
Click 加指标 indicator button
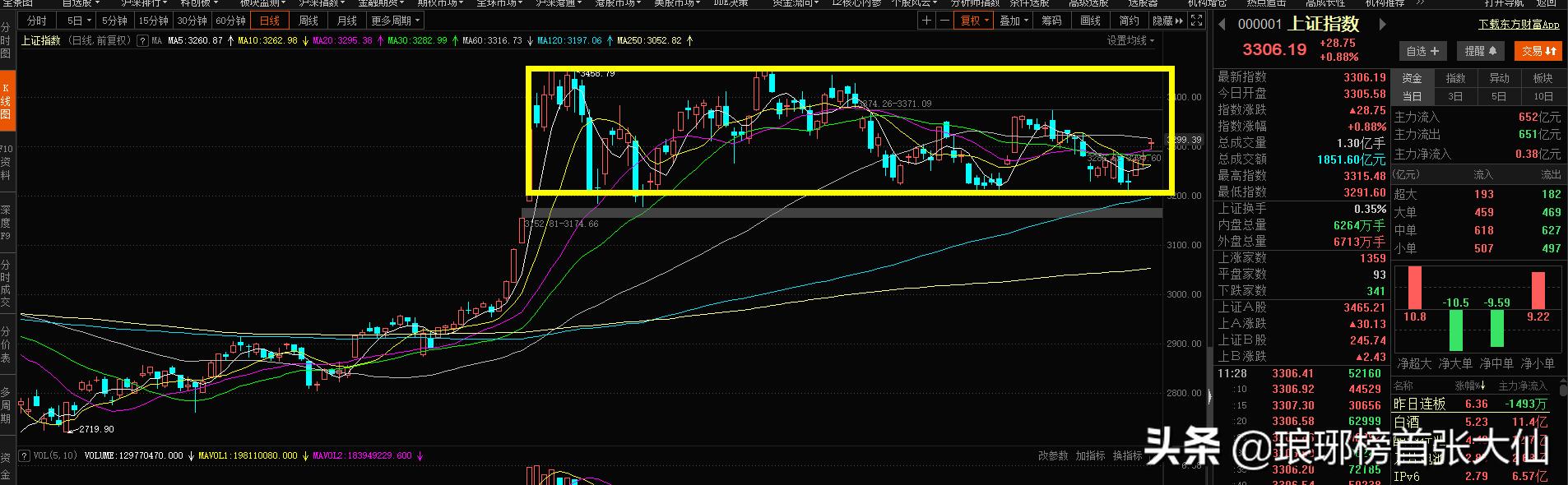coord(1090,455)
